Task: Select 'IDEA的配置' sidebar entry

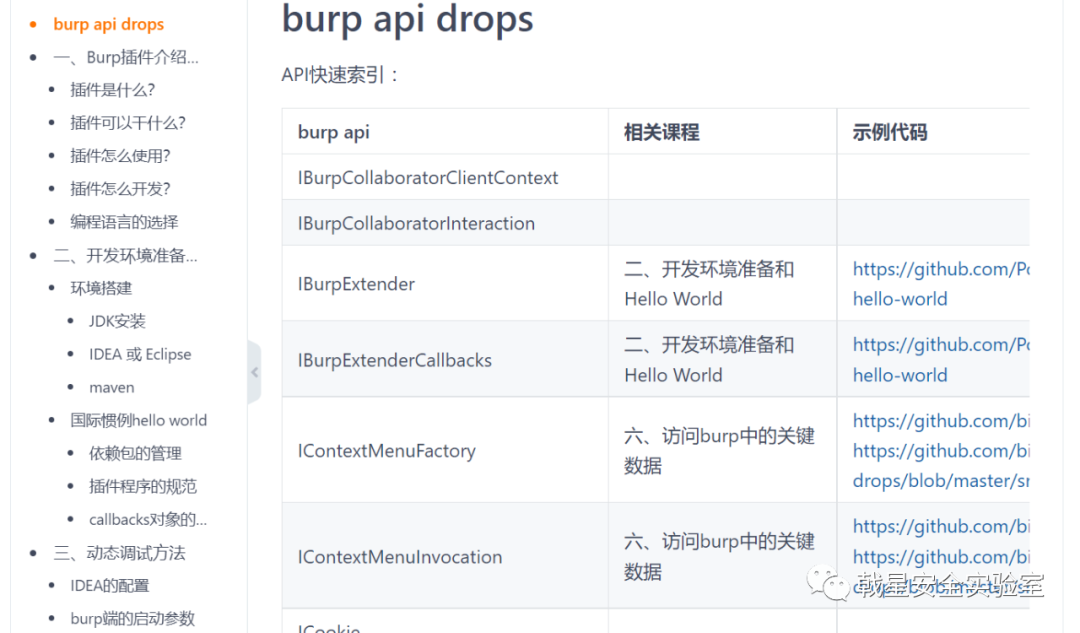Action: pyautogui.click(x=110, y=586)
